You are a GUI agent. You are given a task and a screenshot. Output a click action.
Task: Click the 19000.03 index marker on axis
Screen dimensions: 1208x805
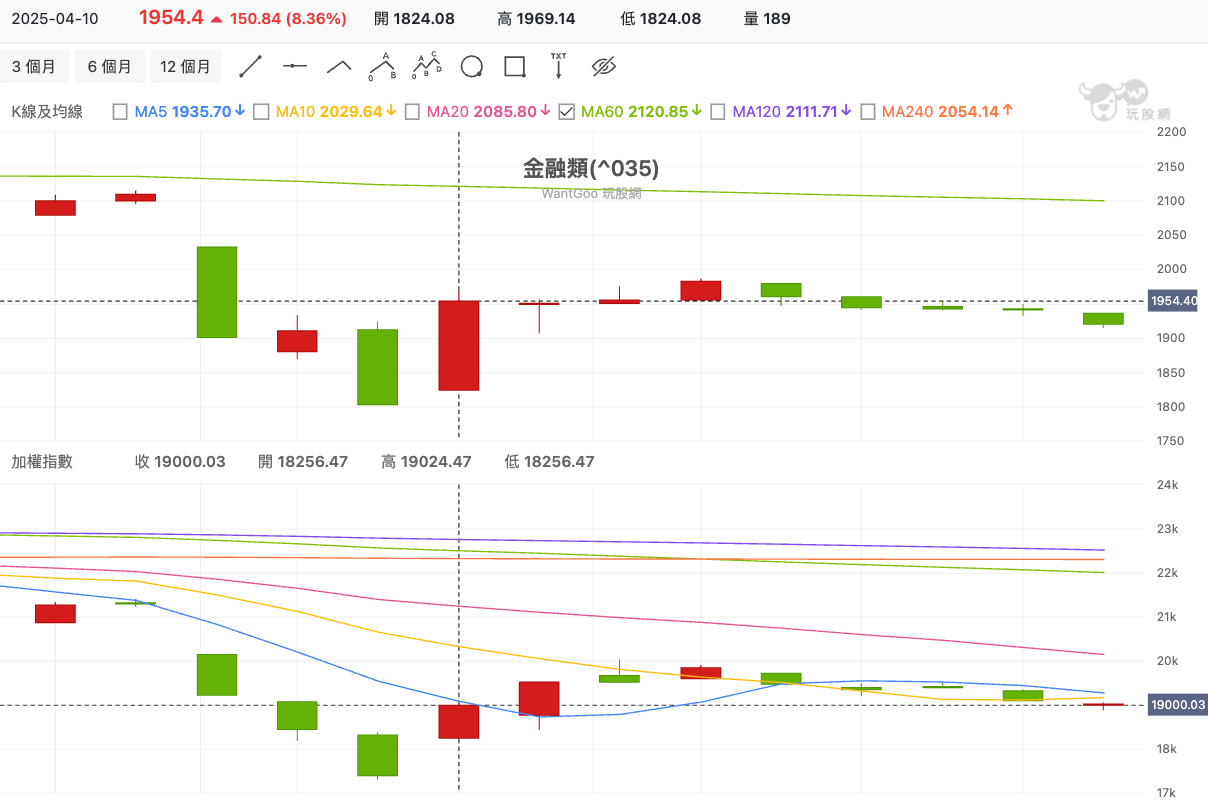1177,705
